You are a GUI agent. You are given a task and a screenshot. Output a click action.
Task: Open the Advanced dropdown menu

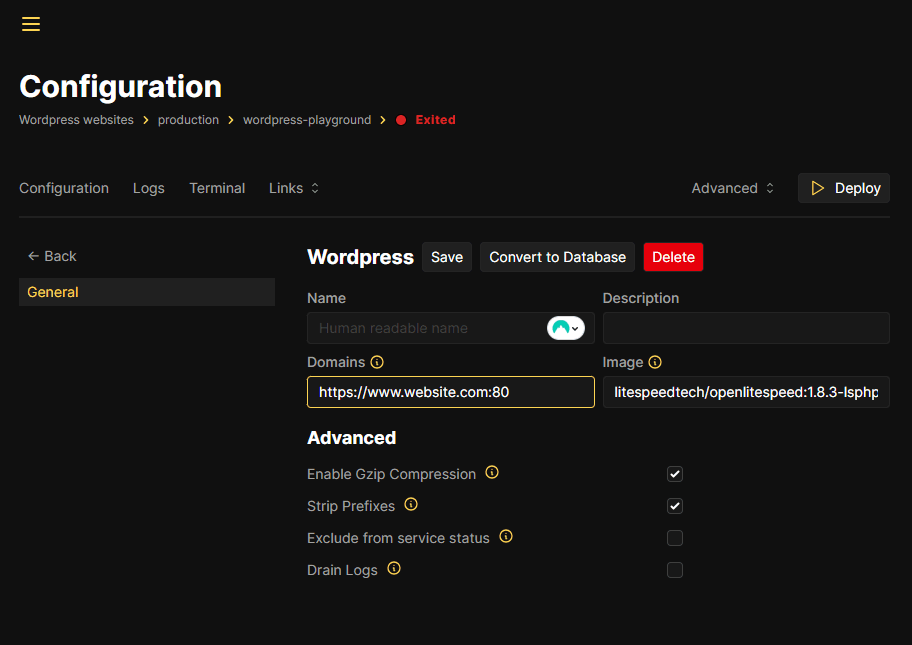732,188
